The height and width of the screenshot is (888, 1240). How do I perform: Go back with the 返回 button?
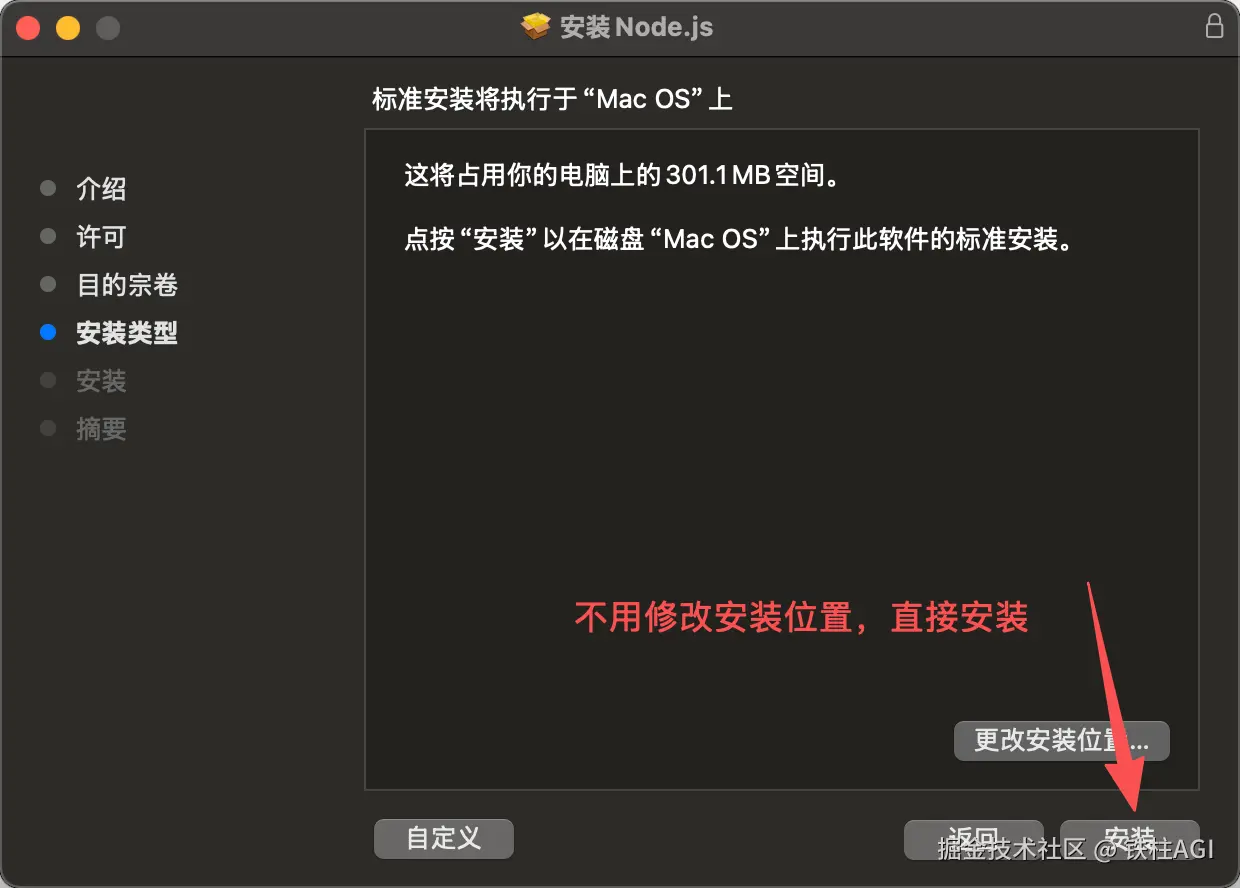tap(973, 839)
